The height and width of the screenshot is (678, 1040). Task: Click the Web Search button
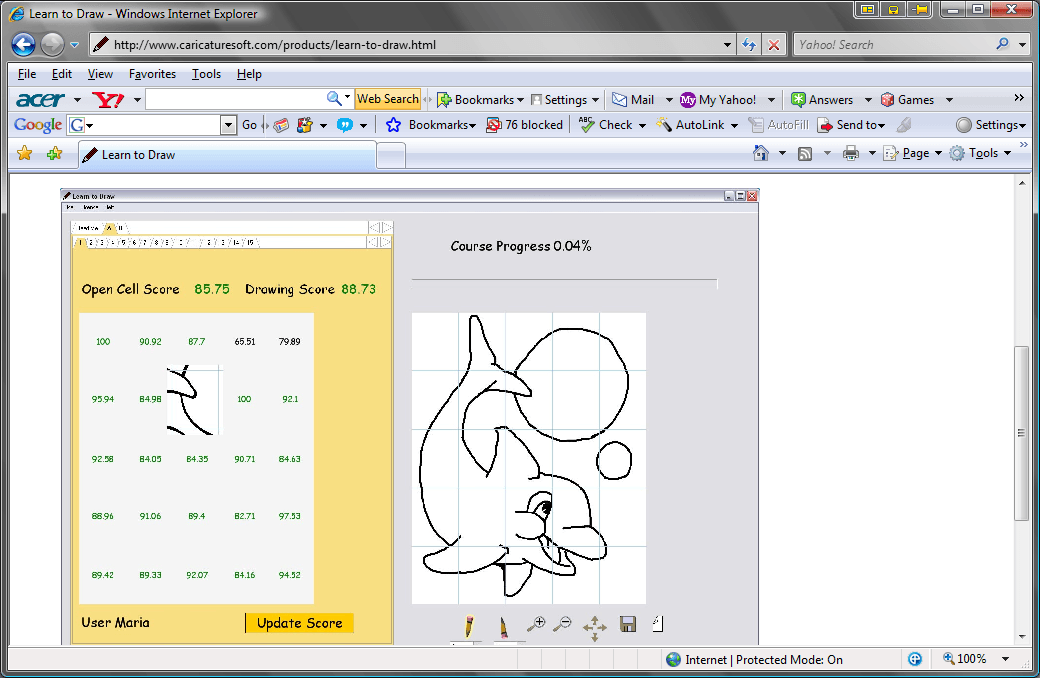click(x=387, y=99)
